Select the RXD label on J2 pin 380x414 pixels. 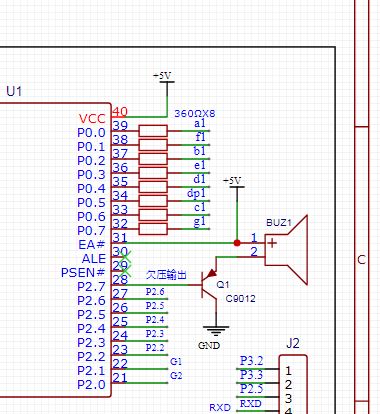(251, 404)
